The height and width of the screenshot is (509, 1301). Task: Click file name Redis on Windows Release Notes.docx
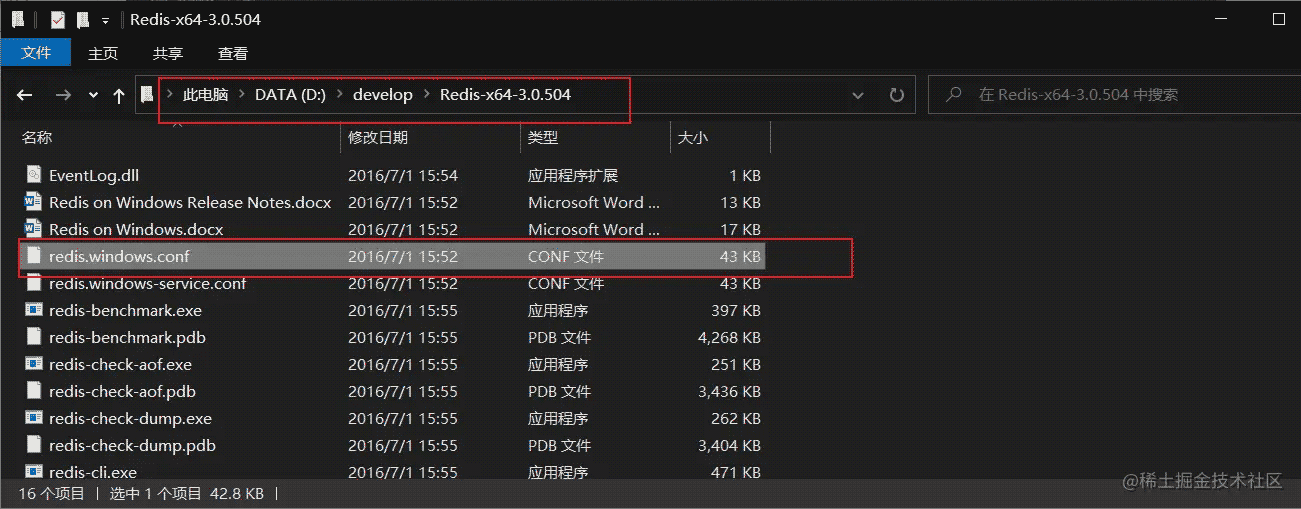point(190,202)
